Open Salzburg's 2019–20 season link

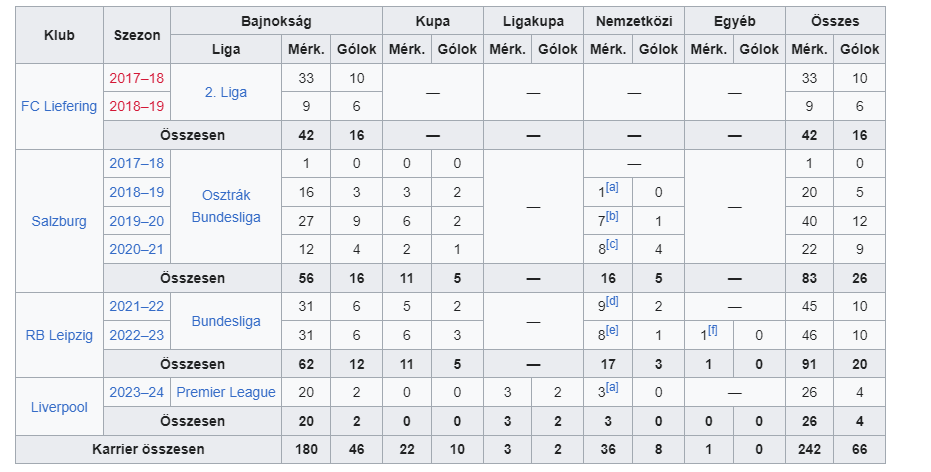137,221
